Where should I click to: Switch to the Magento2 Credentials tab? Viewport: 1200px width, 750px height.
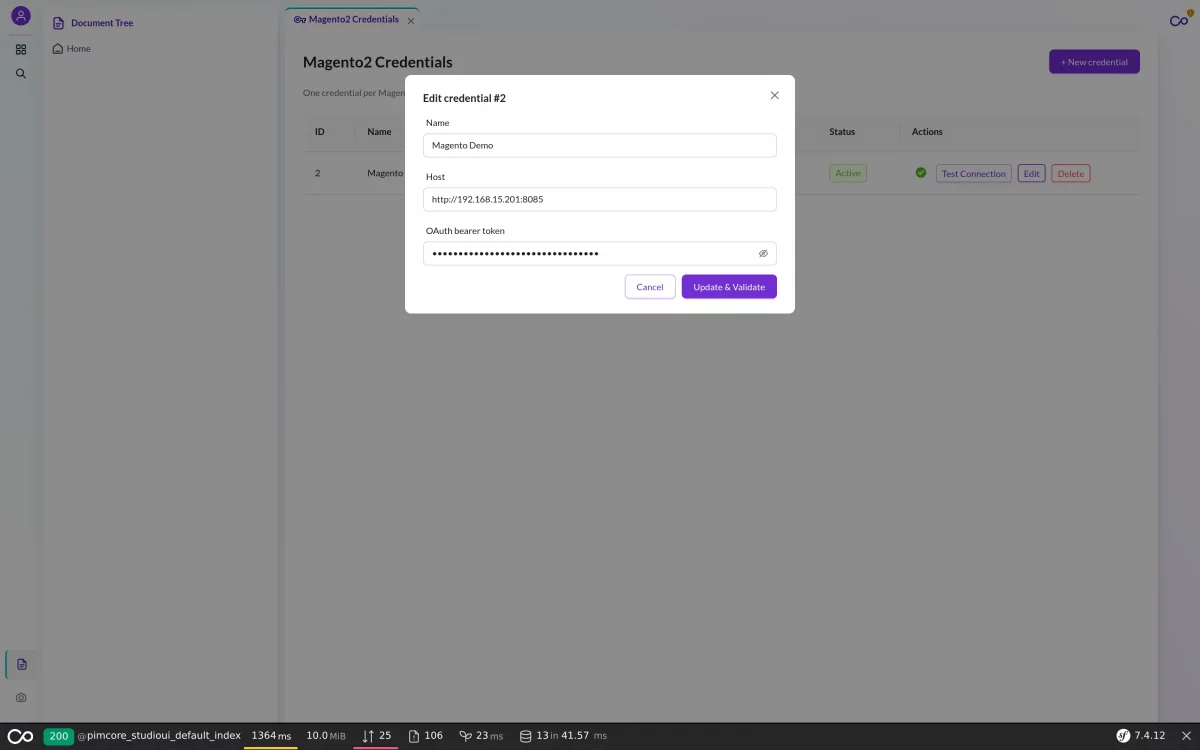(x=346, y=19)
